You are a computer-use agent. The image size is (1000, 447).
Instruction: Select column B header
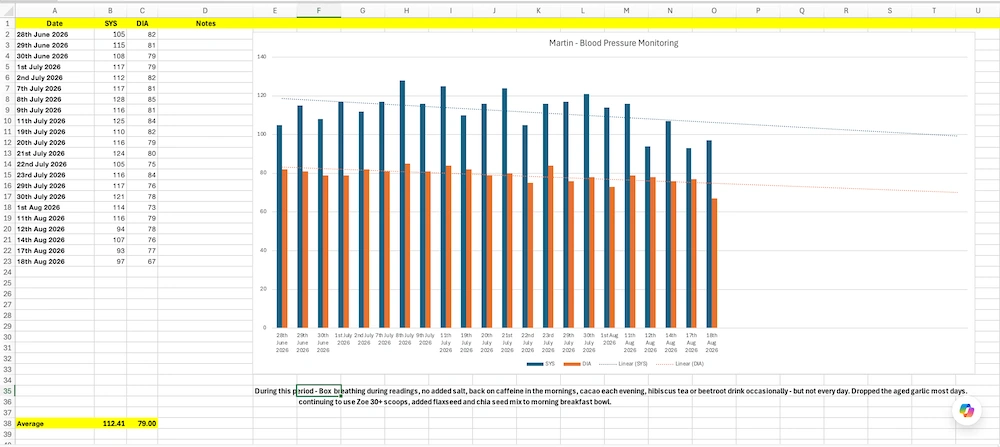(x=110, y=11)
